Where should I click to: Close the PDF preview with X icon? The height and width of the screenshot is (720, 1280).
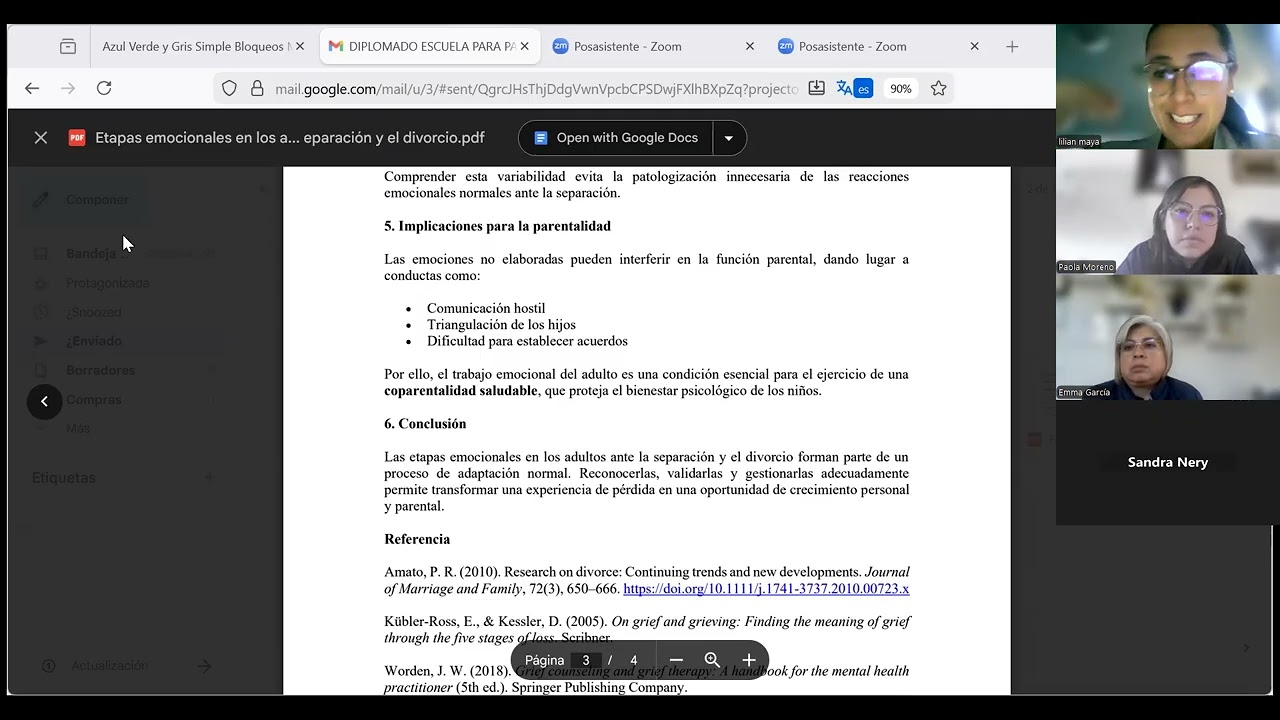(41, 138)
